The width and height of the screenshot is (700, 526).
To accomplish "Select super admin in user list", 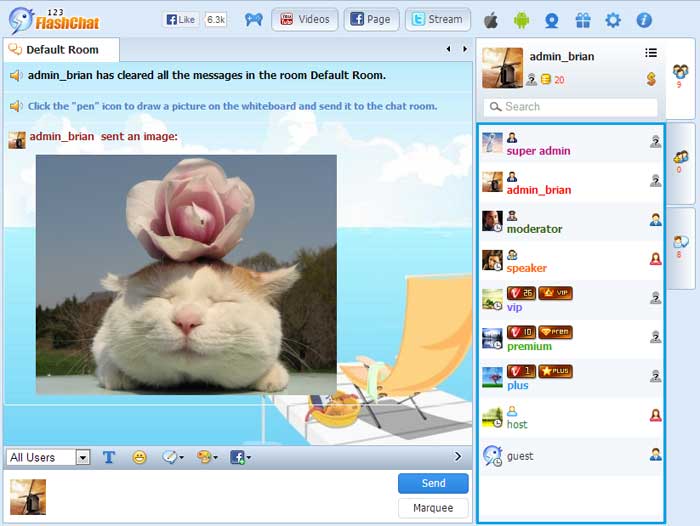I will pyautogui.click(x=571, y=144).
